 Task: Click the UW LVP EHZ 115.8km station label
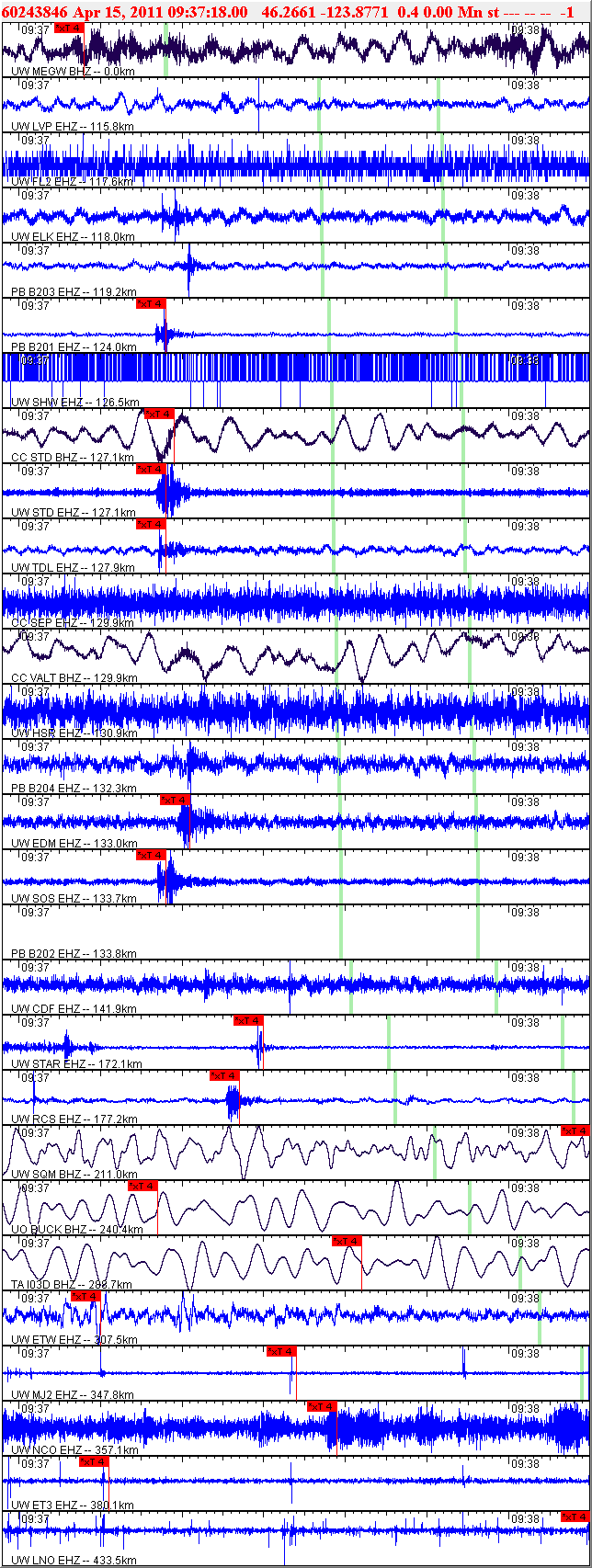72,126
